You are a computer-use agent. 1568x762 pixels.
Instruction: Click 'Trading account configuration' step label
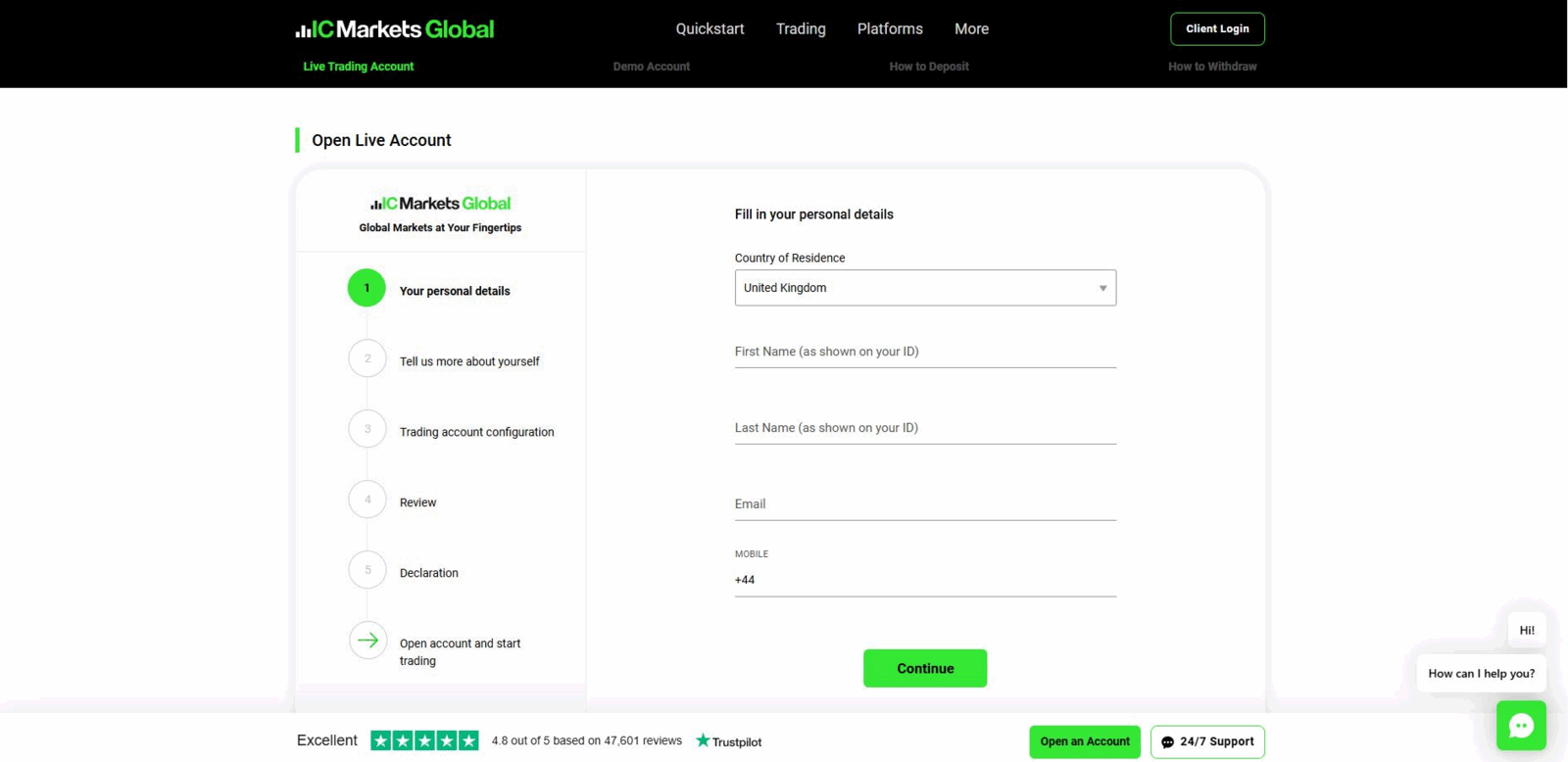tap(476, 432)
